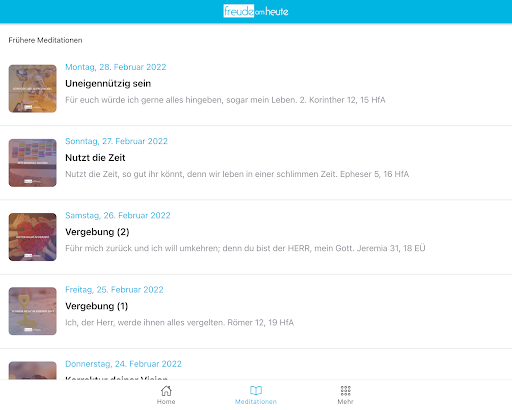Viewport: 512px width, 410px height.
Task: Tap the Mehr grid icon
Action: (x=346, y=390)
